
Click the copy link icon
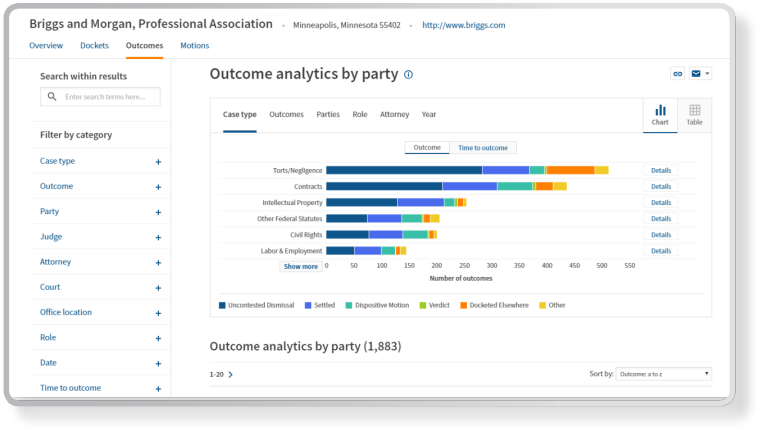(x=677, y=74)
